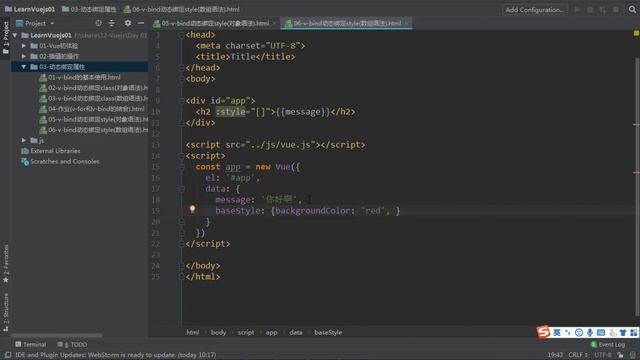
Task: Expand the js folder arrow
Action: pos(24,140)
